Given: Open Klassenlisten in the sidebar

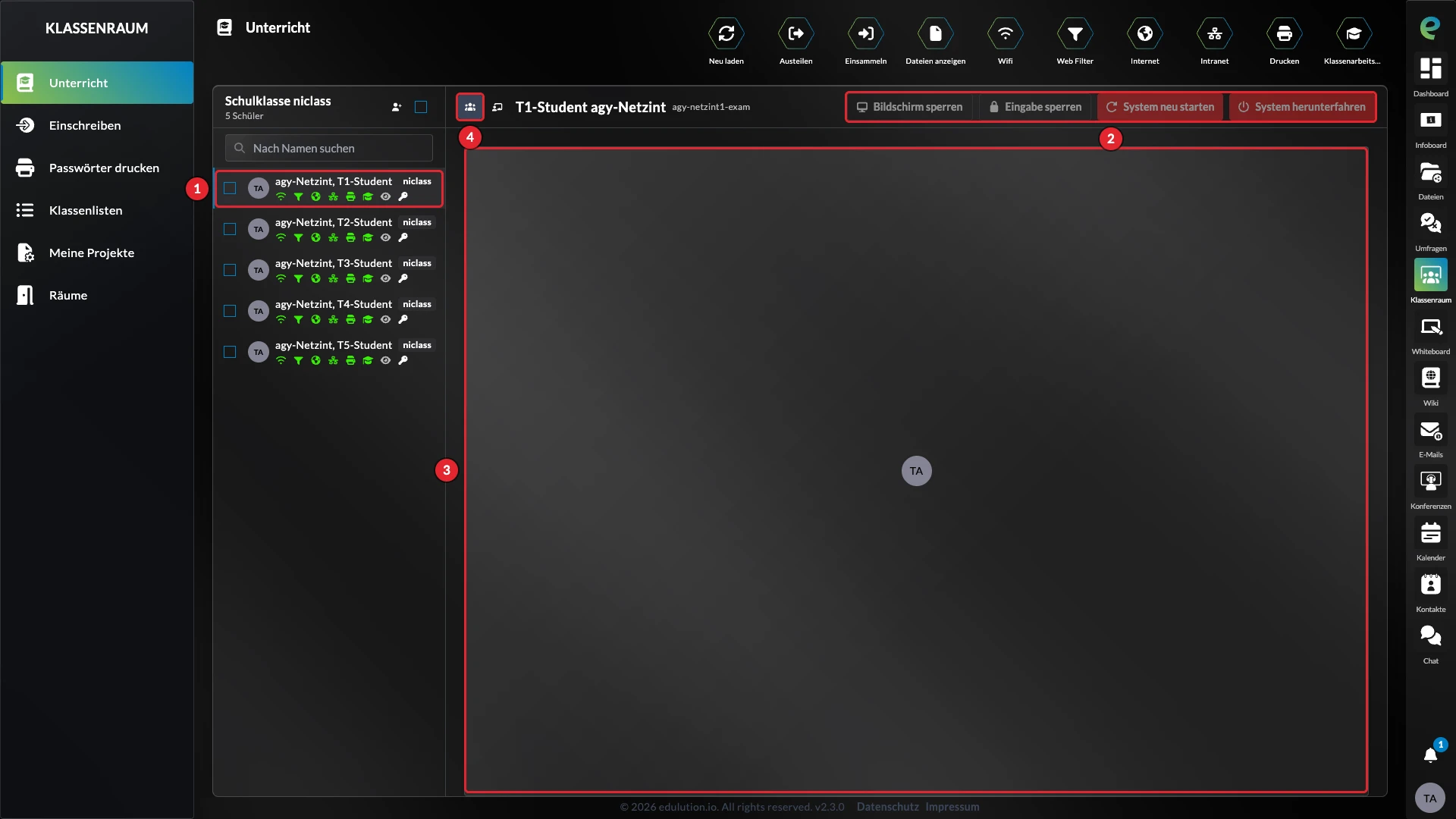Looking at the screenshot, I should (97, 210).
